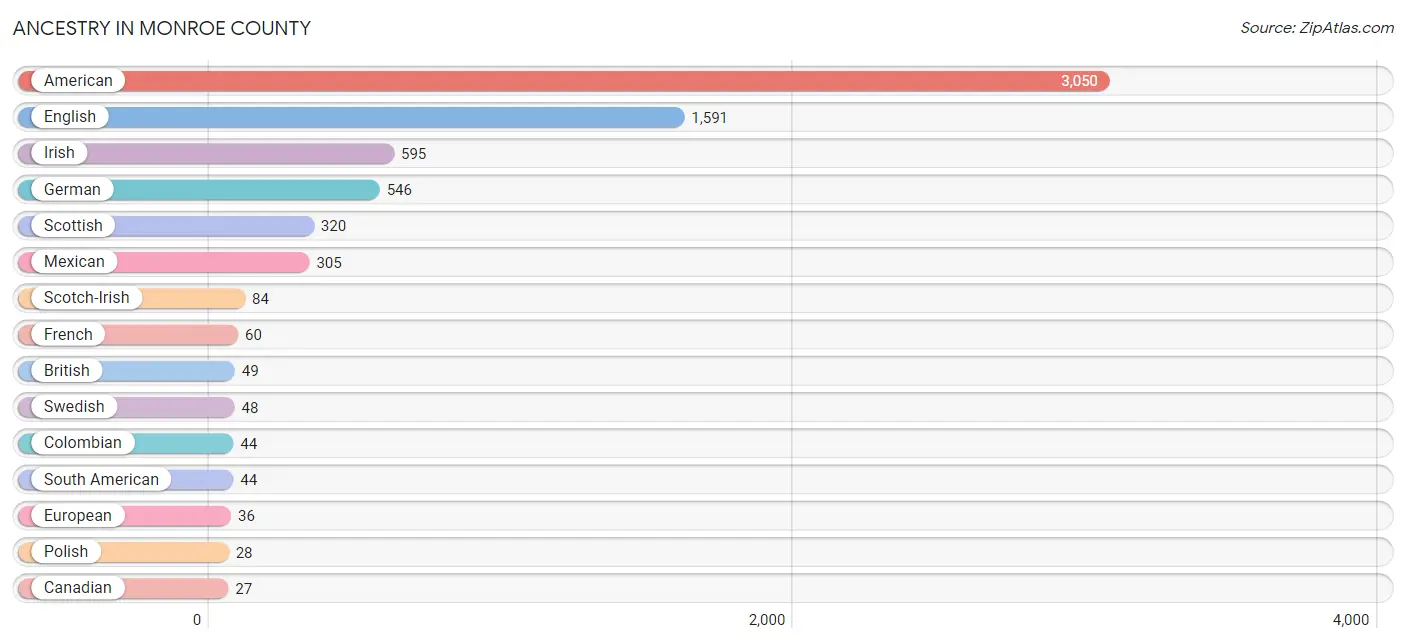Click the 49 value beside British
Viewport: 1406px width, 644px height.
250,371
